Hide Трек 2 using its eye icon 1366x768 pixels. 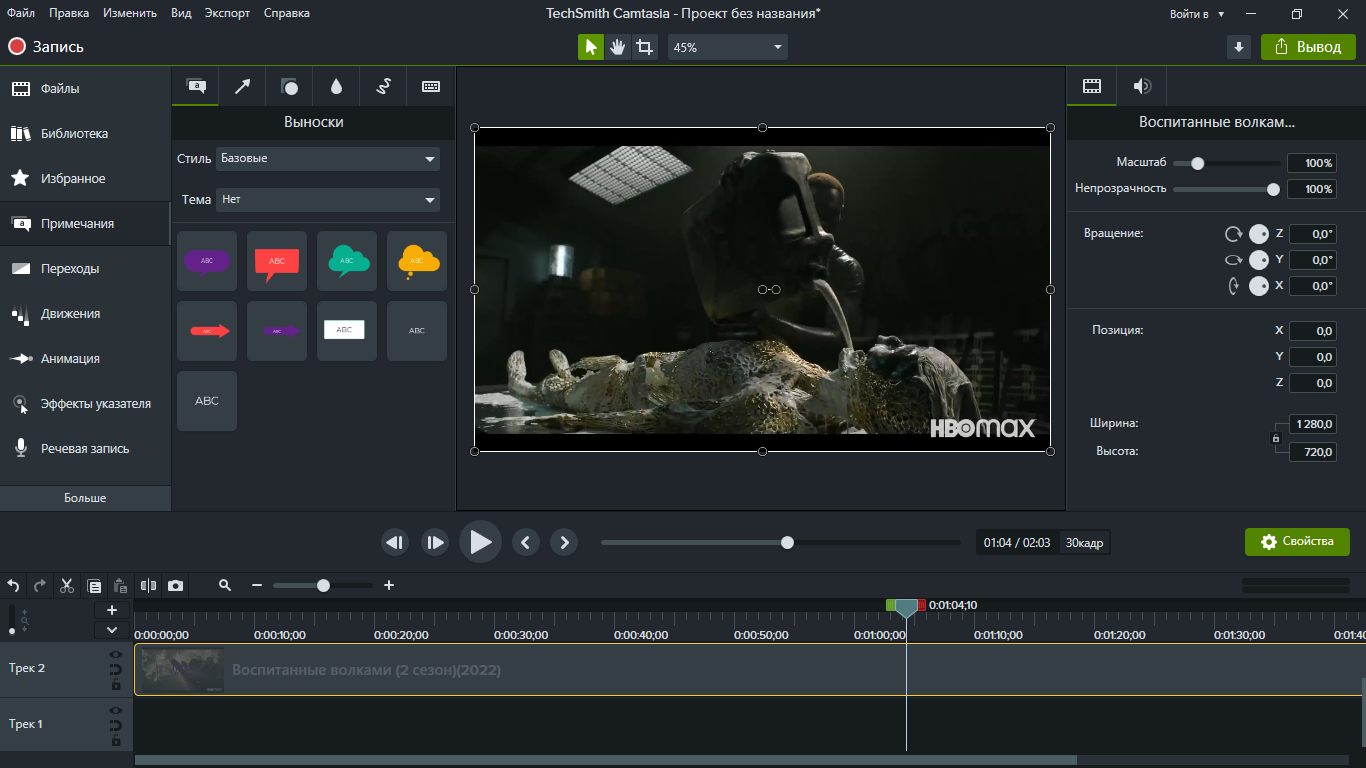(x=116, y=655)
